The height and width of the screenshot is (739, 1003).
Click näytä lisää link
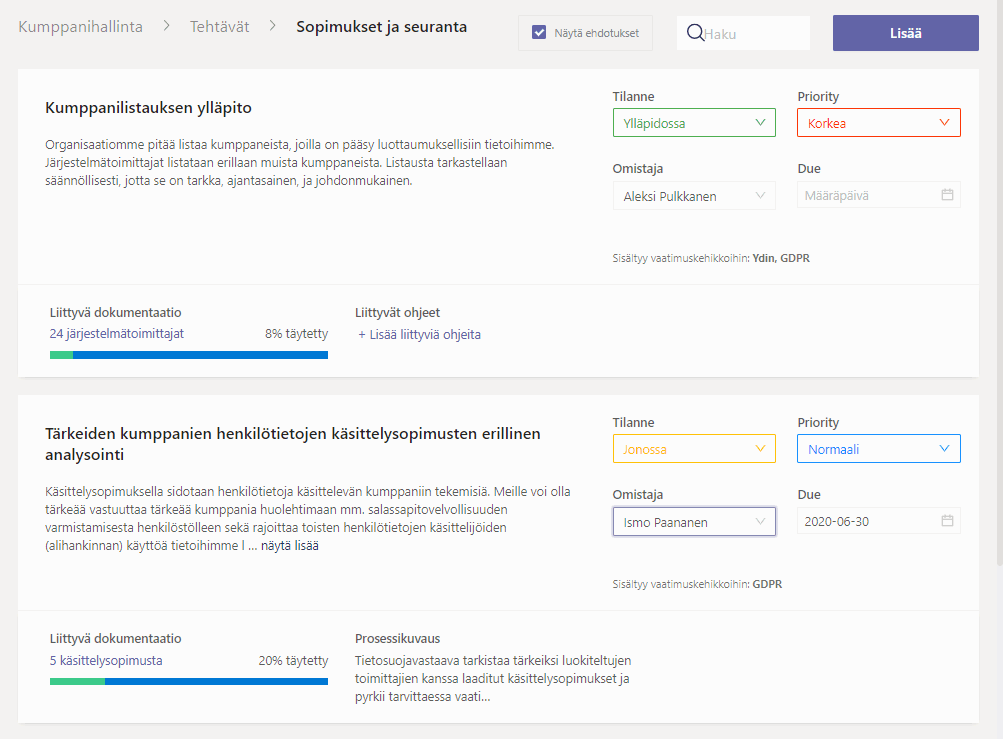click(290, 546)
